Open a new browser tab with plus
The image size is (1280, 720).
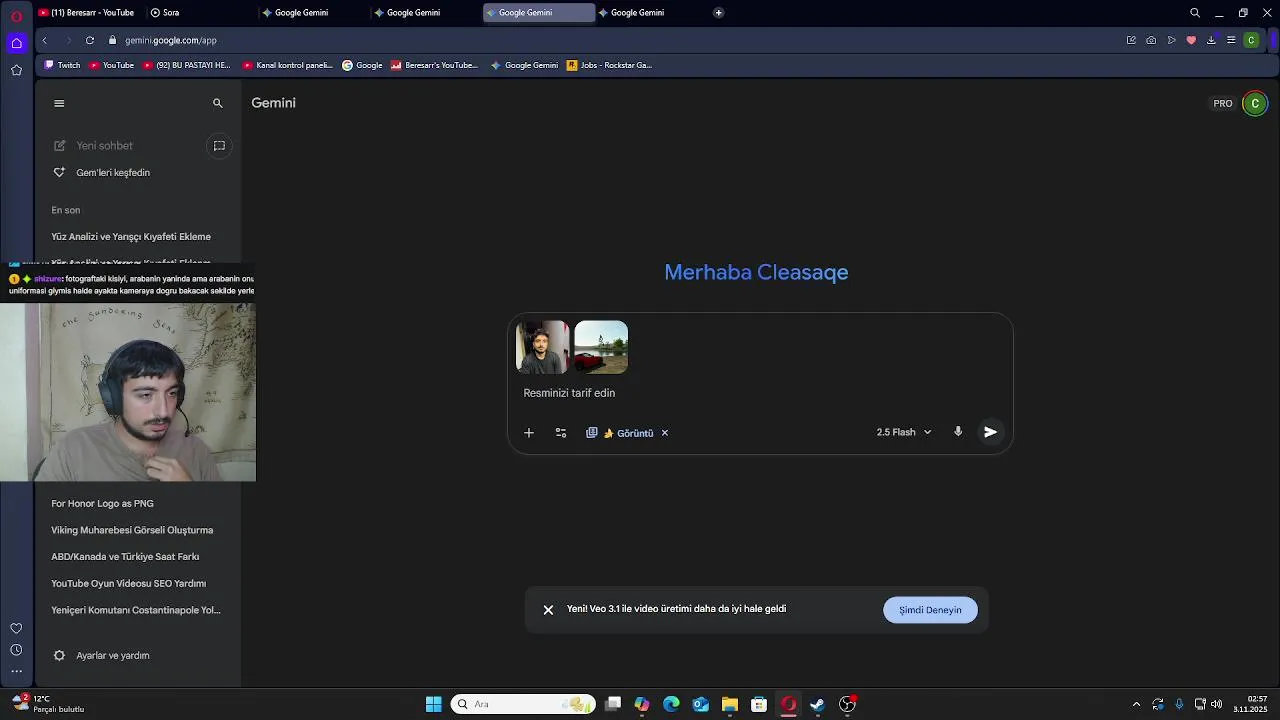point(718,13)
